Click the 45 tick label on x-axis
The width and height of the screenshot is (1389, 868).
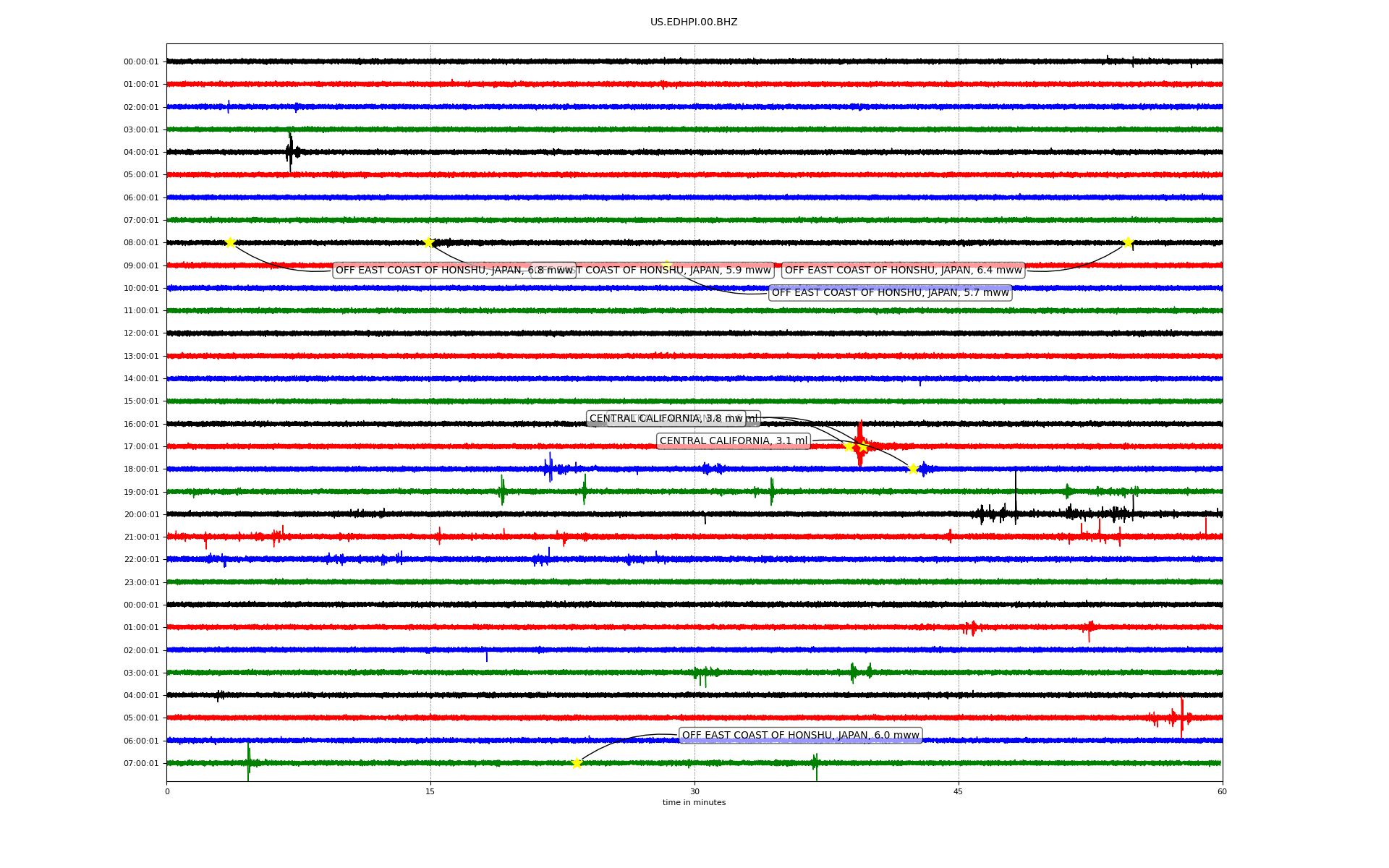(x=959, y=792)
